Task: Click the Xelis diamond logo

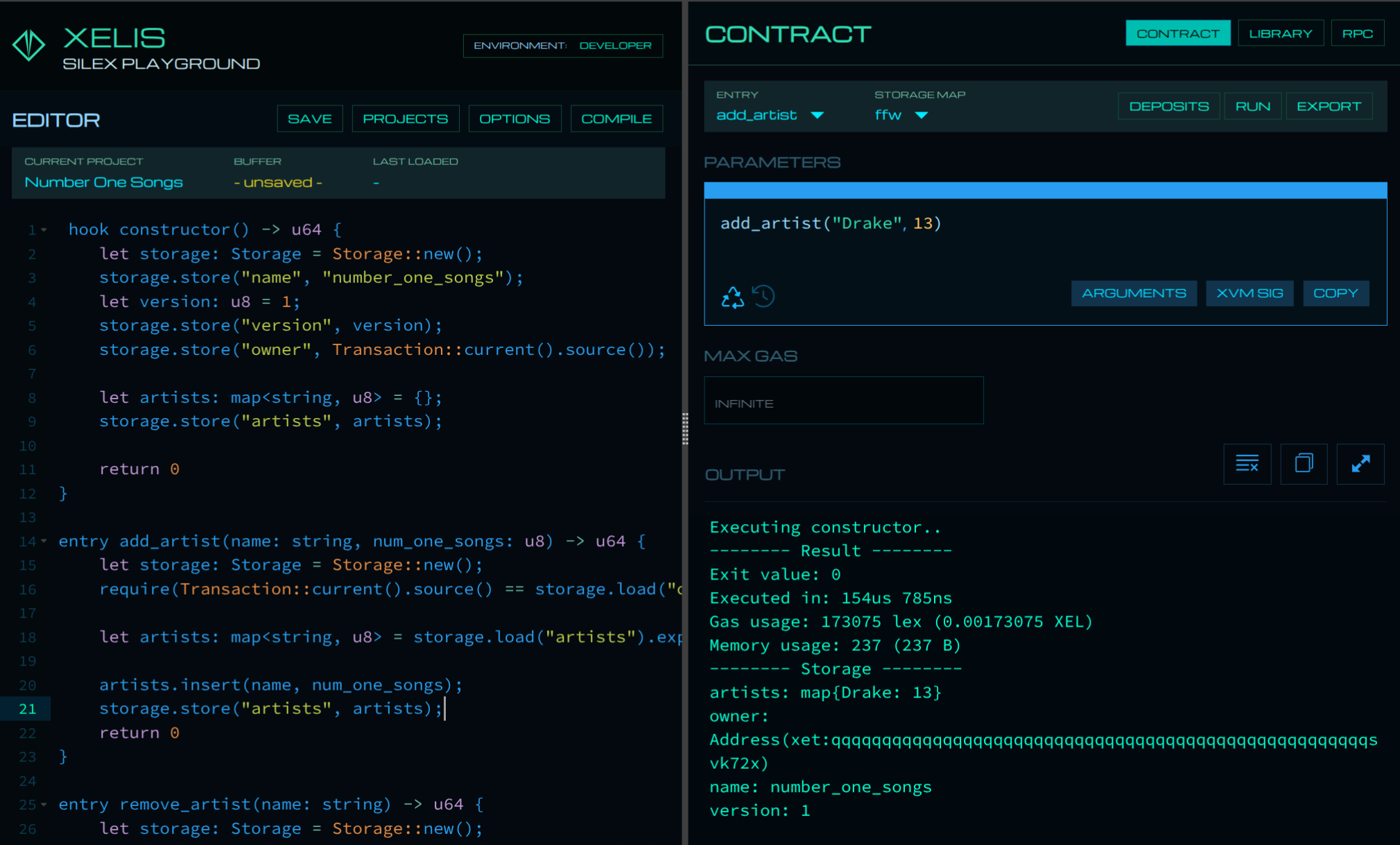Action: pos(29,46)
